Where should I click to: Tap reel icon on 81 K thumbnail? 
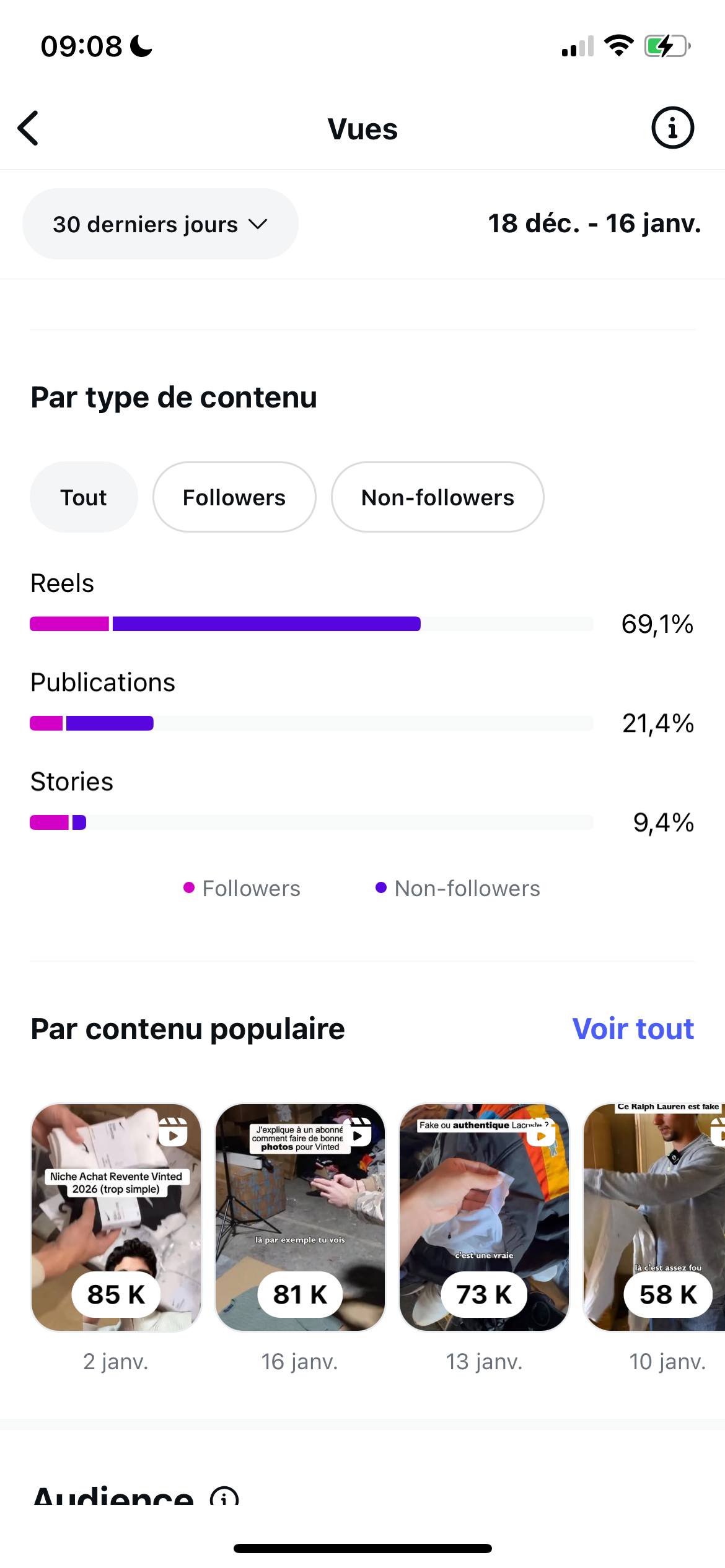click(358, 1132)
